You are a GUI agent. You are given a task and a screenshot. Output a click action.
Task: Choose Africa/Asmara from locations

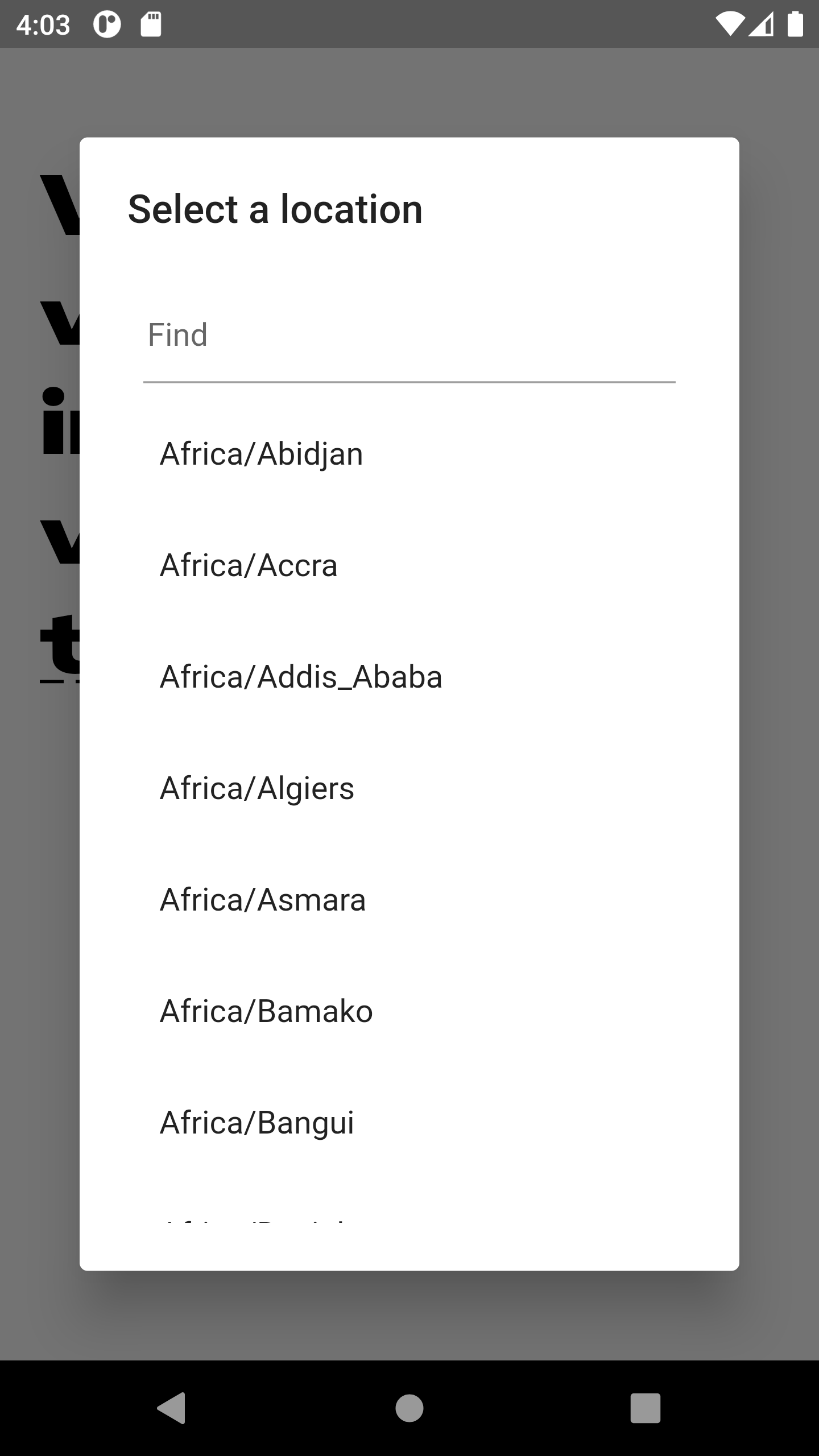(x=409, y=900)
